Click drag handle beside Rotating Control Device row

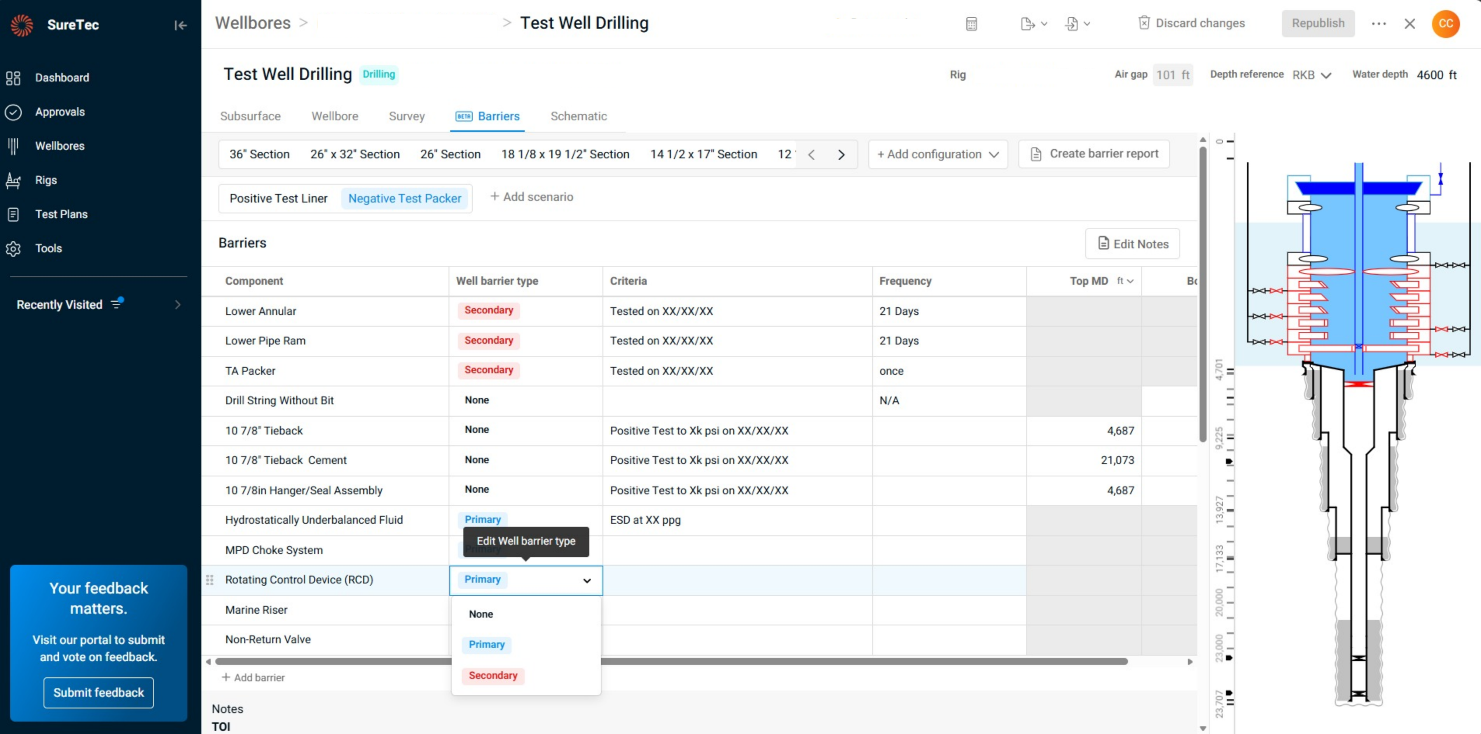pyautogui.click(x=210, y=580)
